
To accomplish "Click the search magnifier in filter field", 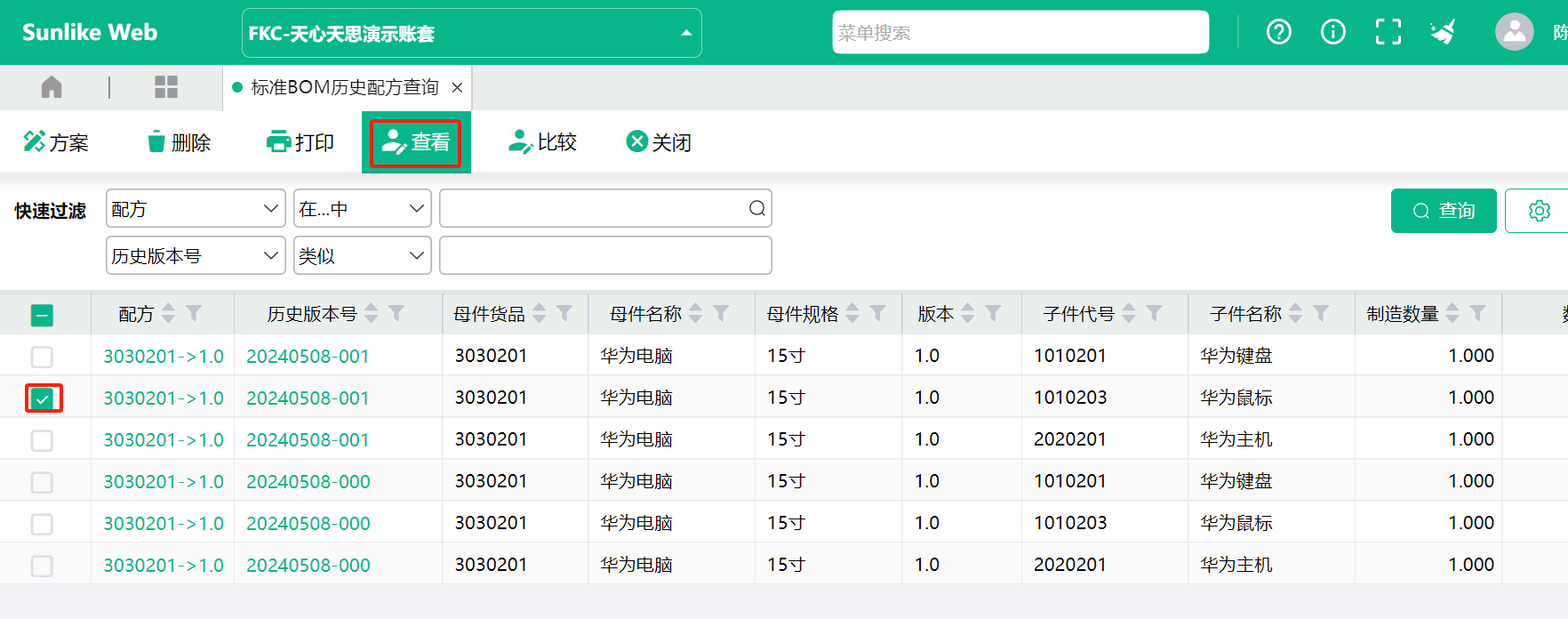I will [756, 208].
